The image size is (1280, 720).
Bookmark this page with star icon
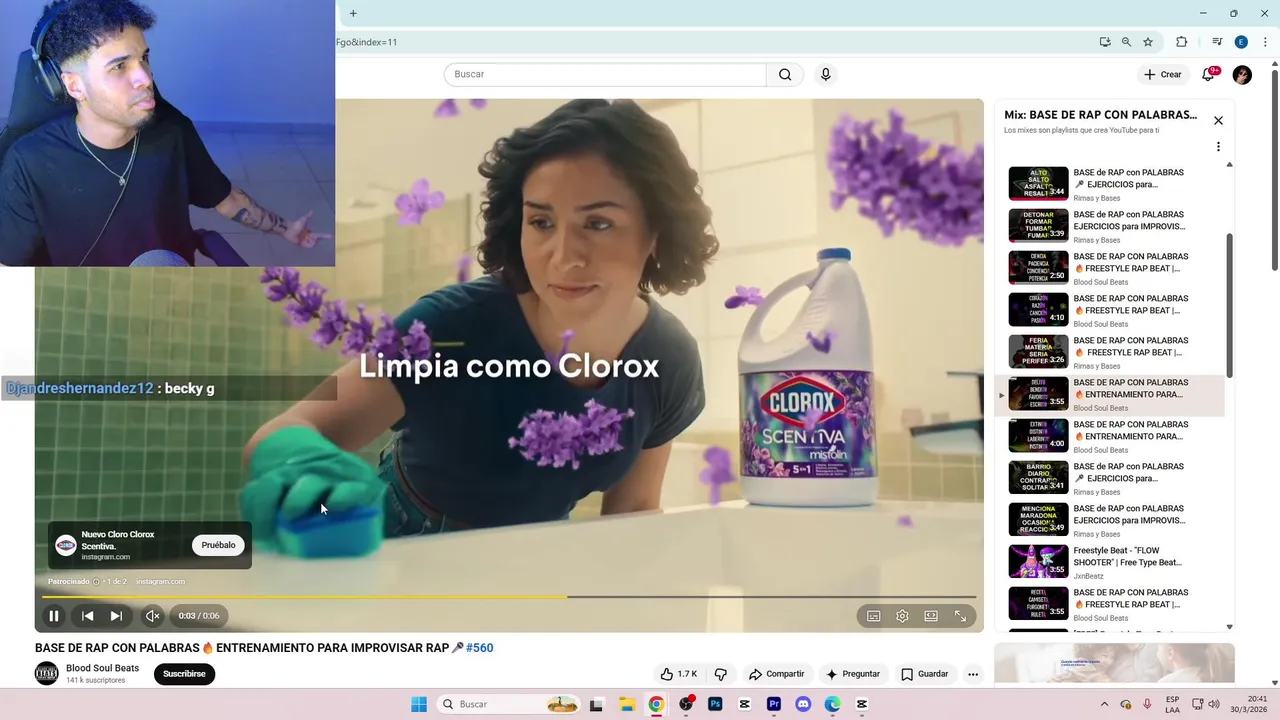pyautogui.click(x=1148, y=42)
